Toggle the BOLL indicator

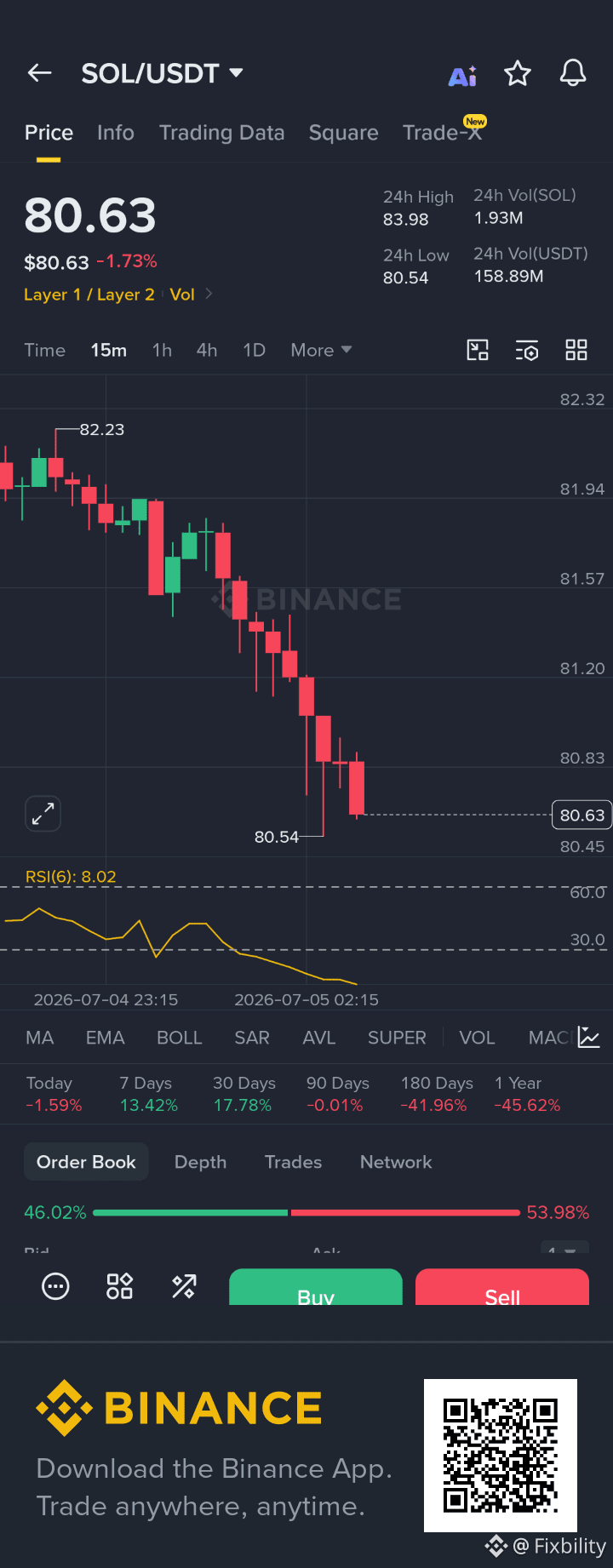180,1038
